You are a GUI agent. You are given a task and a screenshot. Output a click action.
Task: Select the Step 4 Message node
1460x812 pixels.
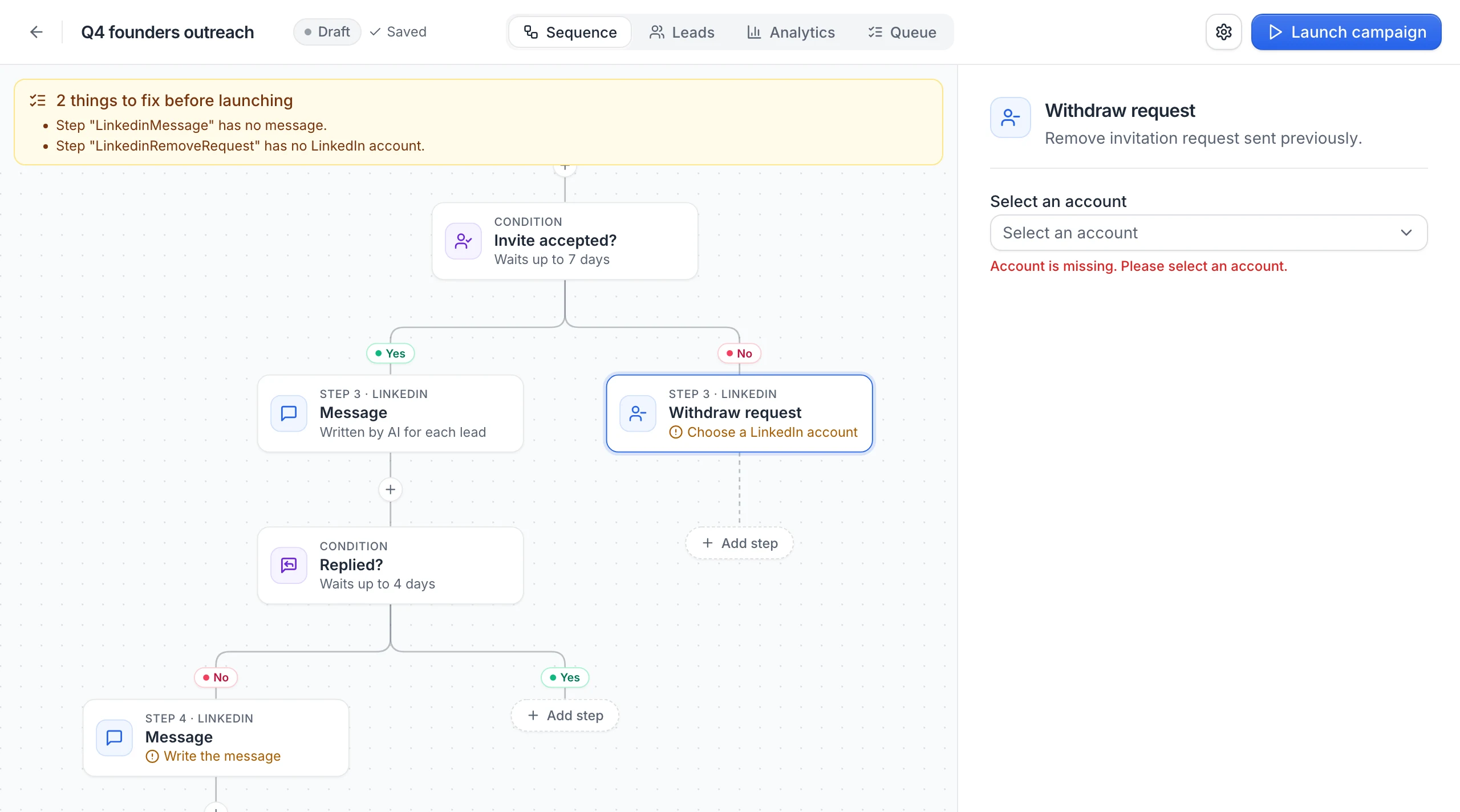[216, 738]
